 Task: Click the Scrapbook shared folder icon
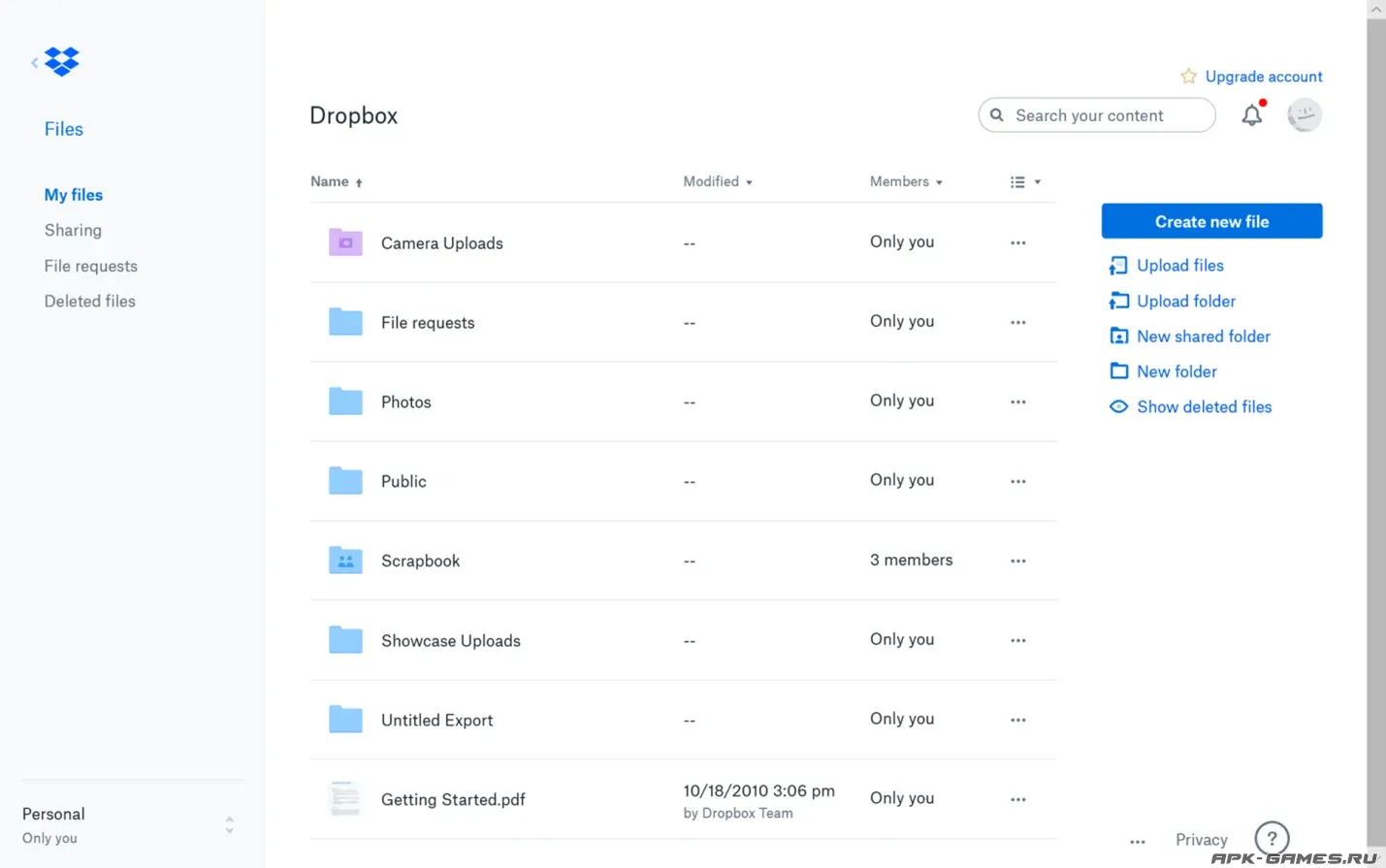click(345, 560)
